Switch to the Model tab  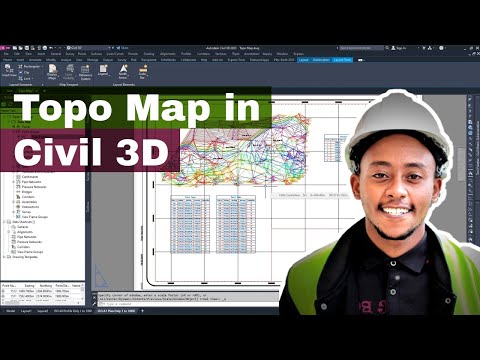pos(11,311)
